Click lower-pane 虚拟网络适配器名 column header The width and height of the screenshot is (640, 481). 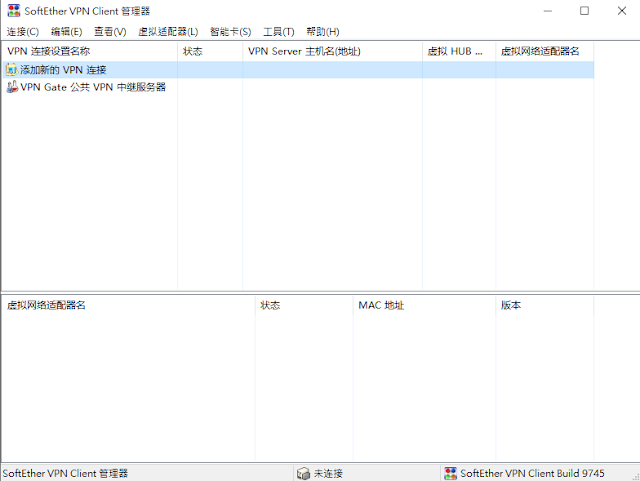pyautogui.click(x=128, y=305)
